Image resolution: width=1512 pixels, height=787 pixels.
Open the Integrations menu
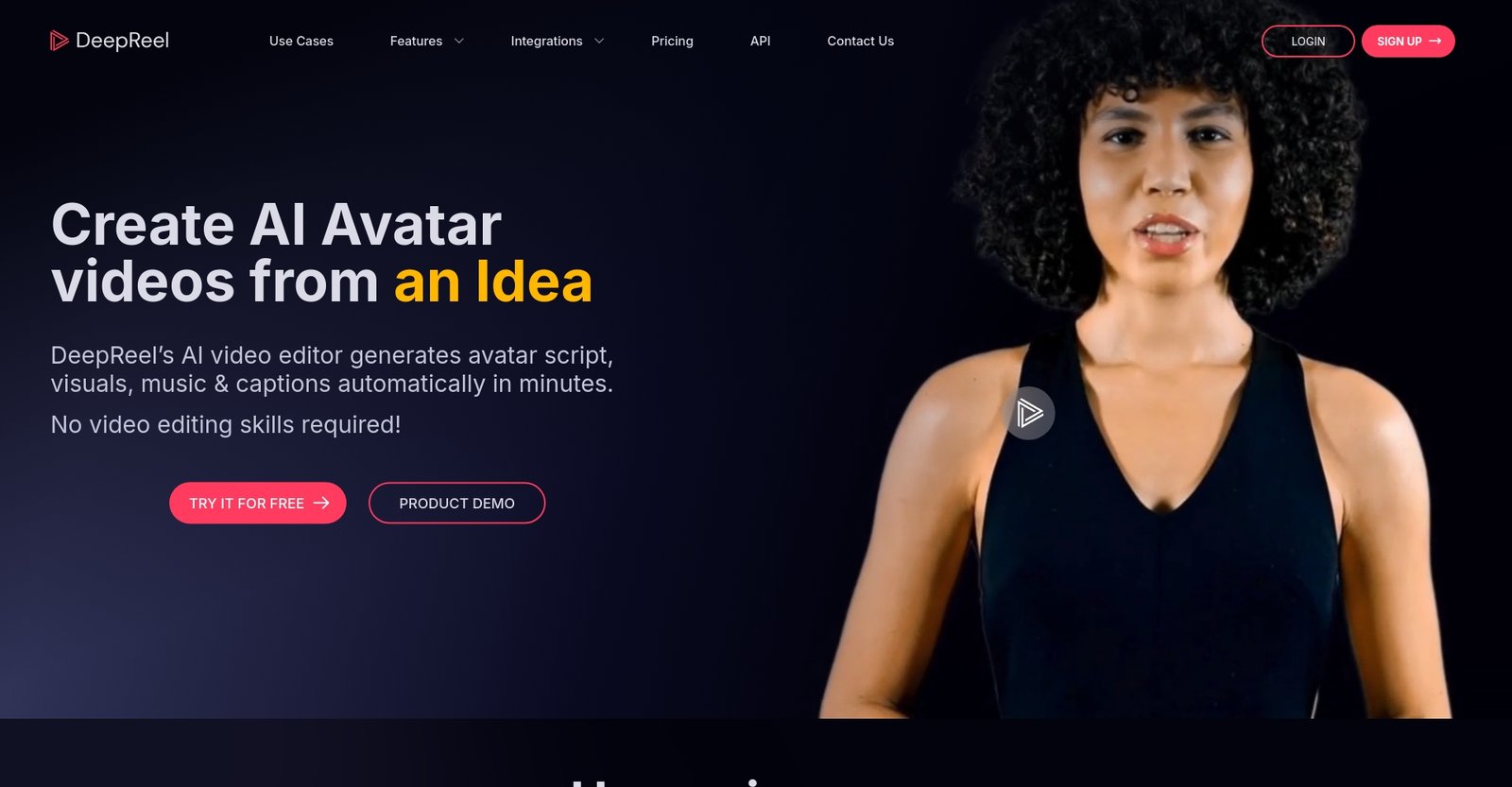[x=546, y=42]
